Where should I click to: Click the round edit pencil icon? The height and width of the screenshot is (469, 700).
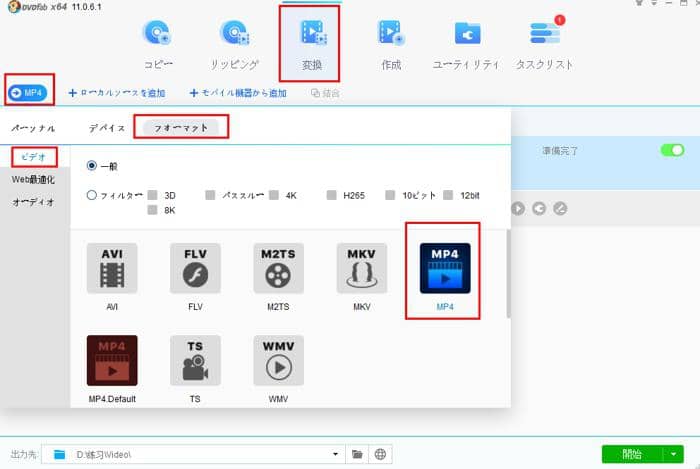(560, 208)
